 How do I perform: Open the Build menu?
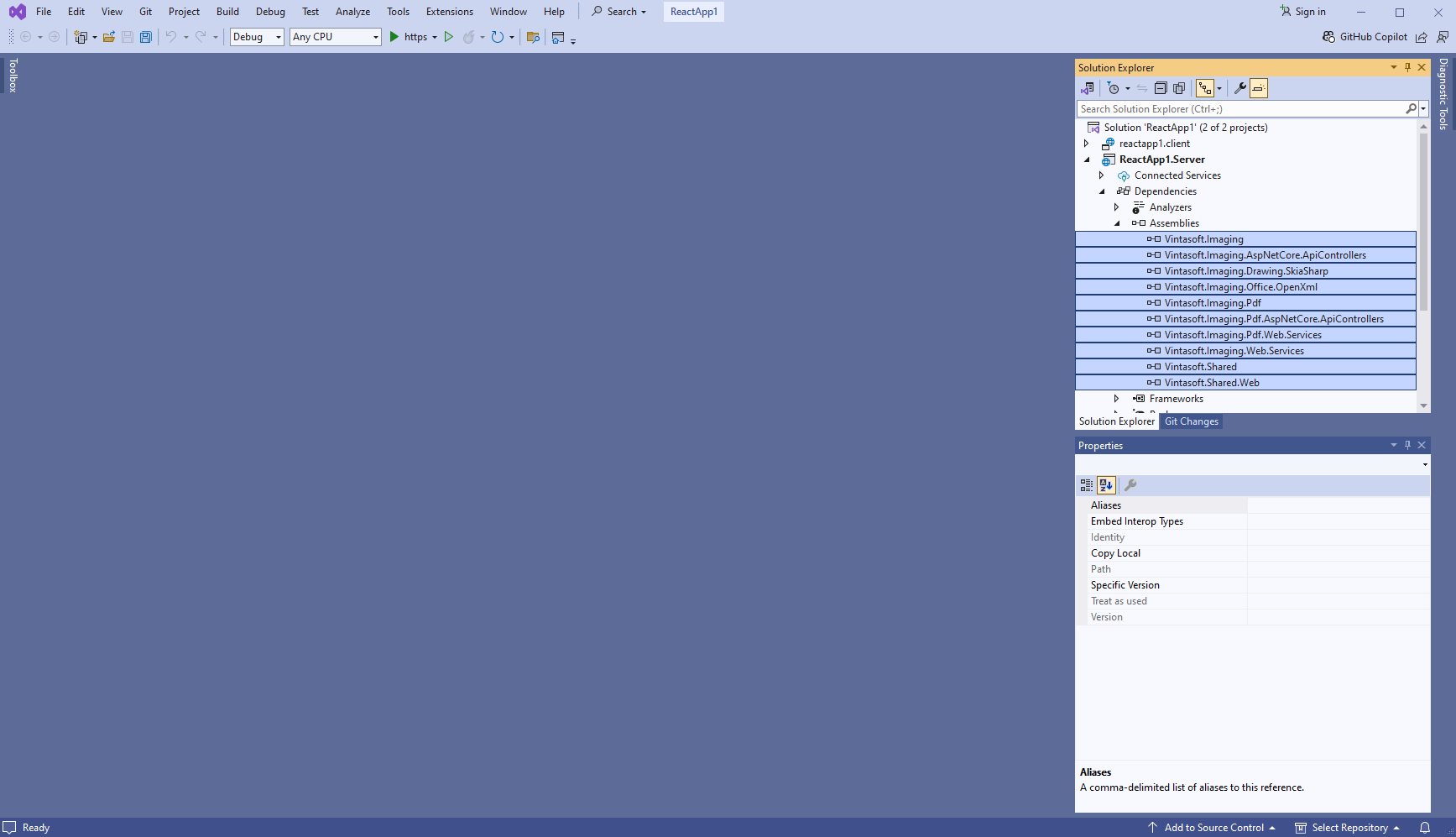pyautogui.click(x=227, y=12)
